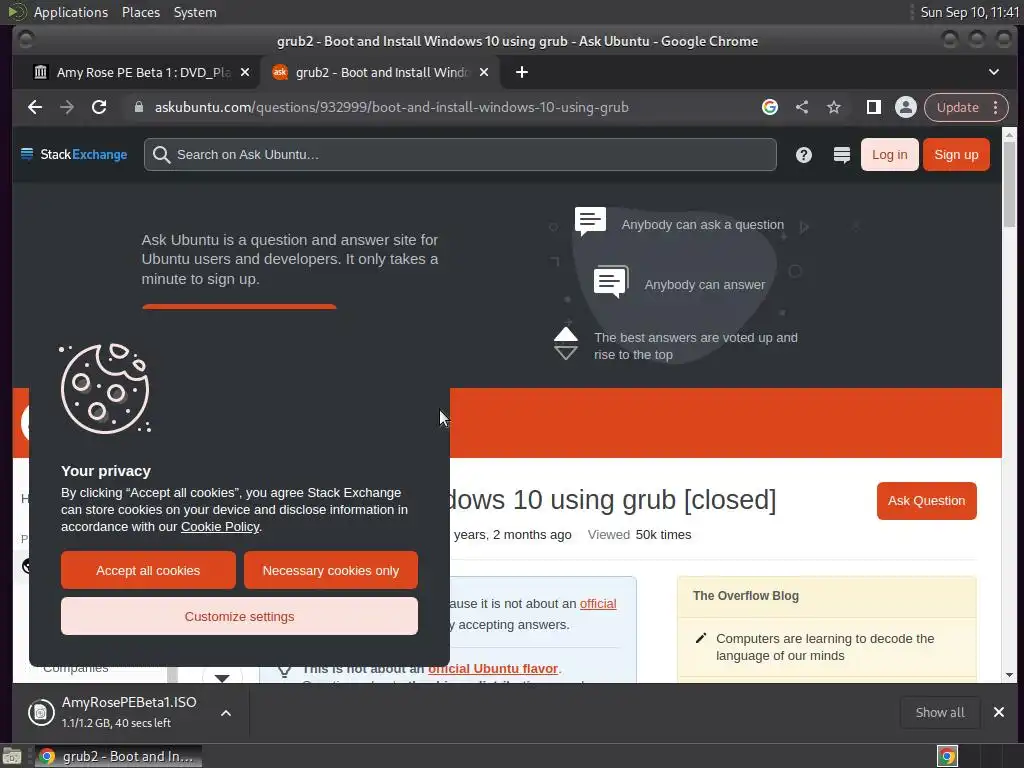Select grub2 Chrome window in taskbar
Screen dimensions: 1024x768
[x=118, y=756]
